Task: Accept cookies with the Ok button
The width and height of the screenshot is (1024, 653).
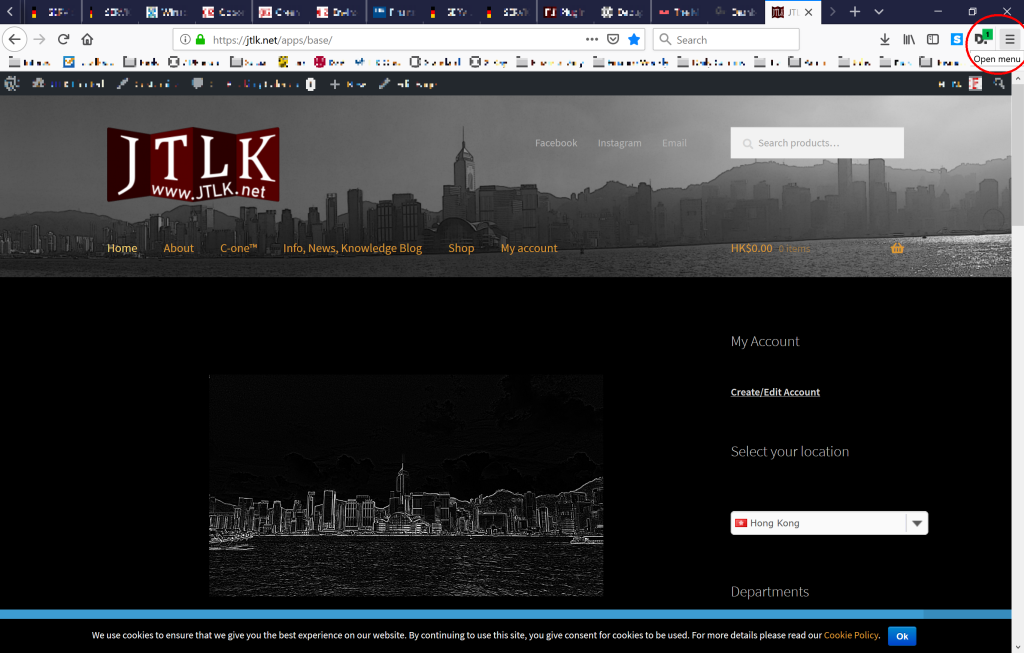Action: [902, 636]
